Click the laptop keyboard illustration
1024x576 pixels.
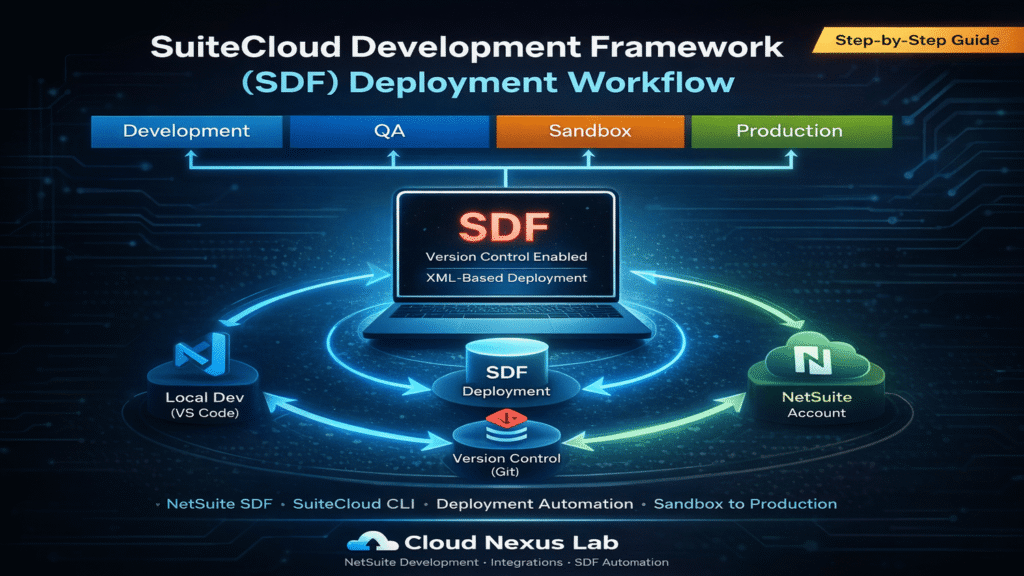click(x=506, y=312)
